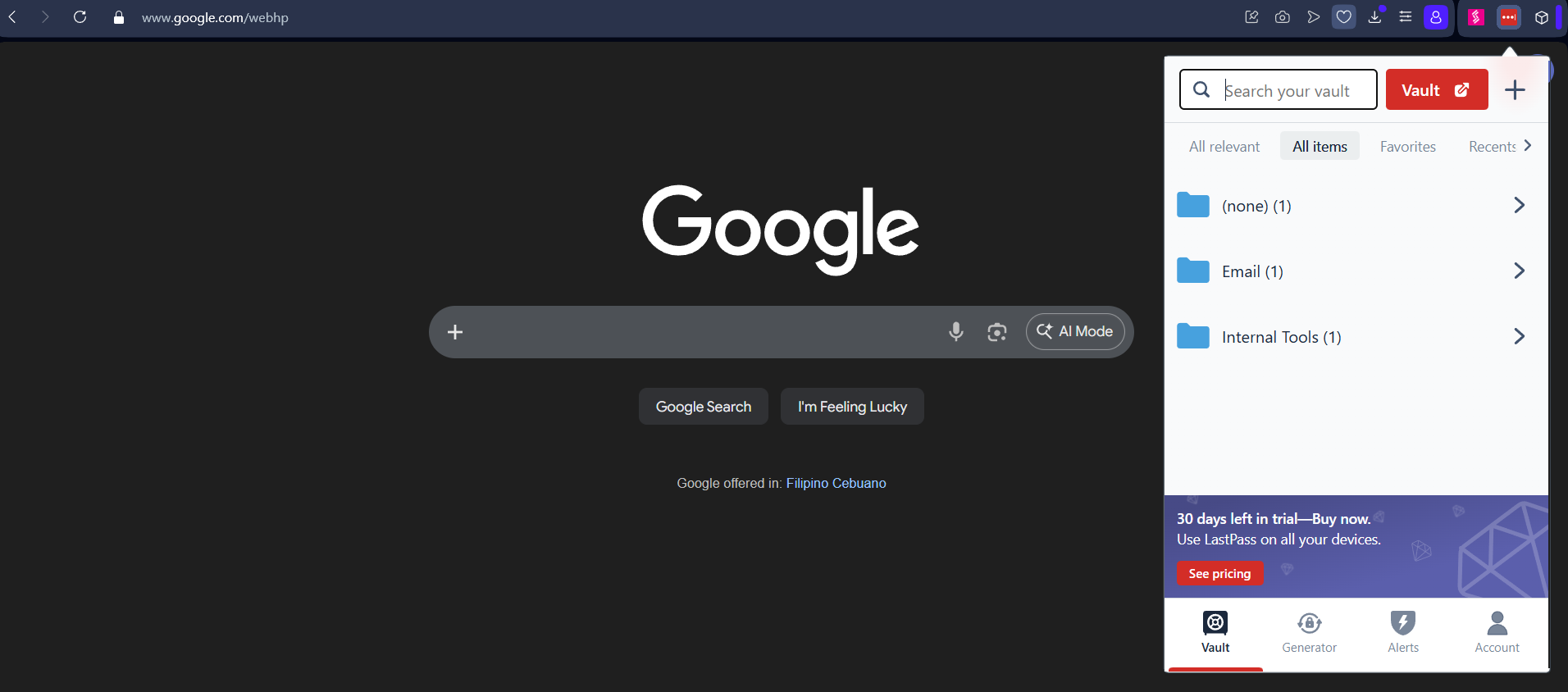This screenshot has height=692, width=1568.
Task: Click the browser address bar URL
Action: (x=215, y=17)
